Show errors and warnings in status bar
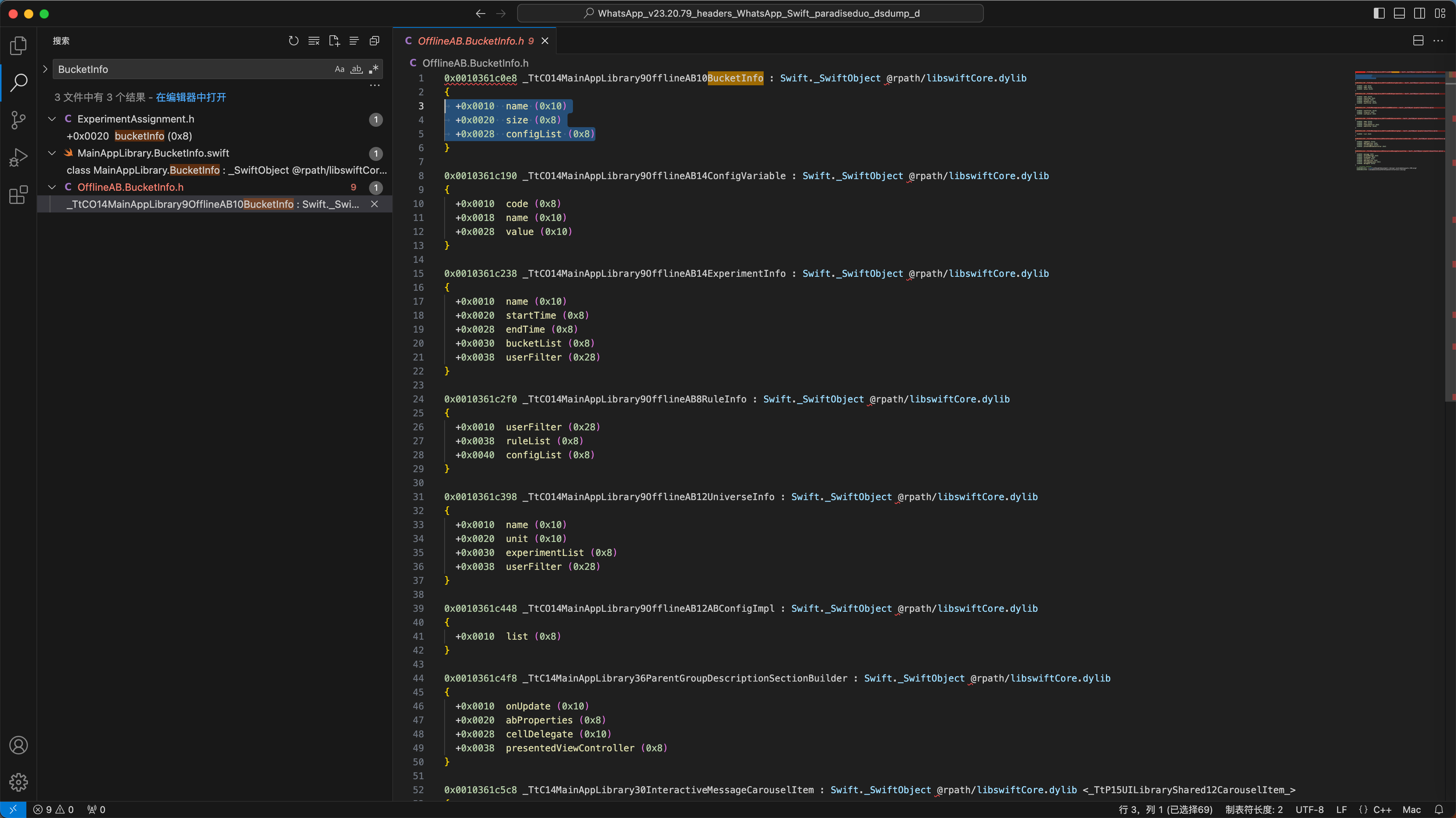1456x818 pixels. [53, 809]
